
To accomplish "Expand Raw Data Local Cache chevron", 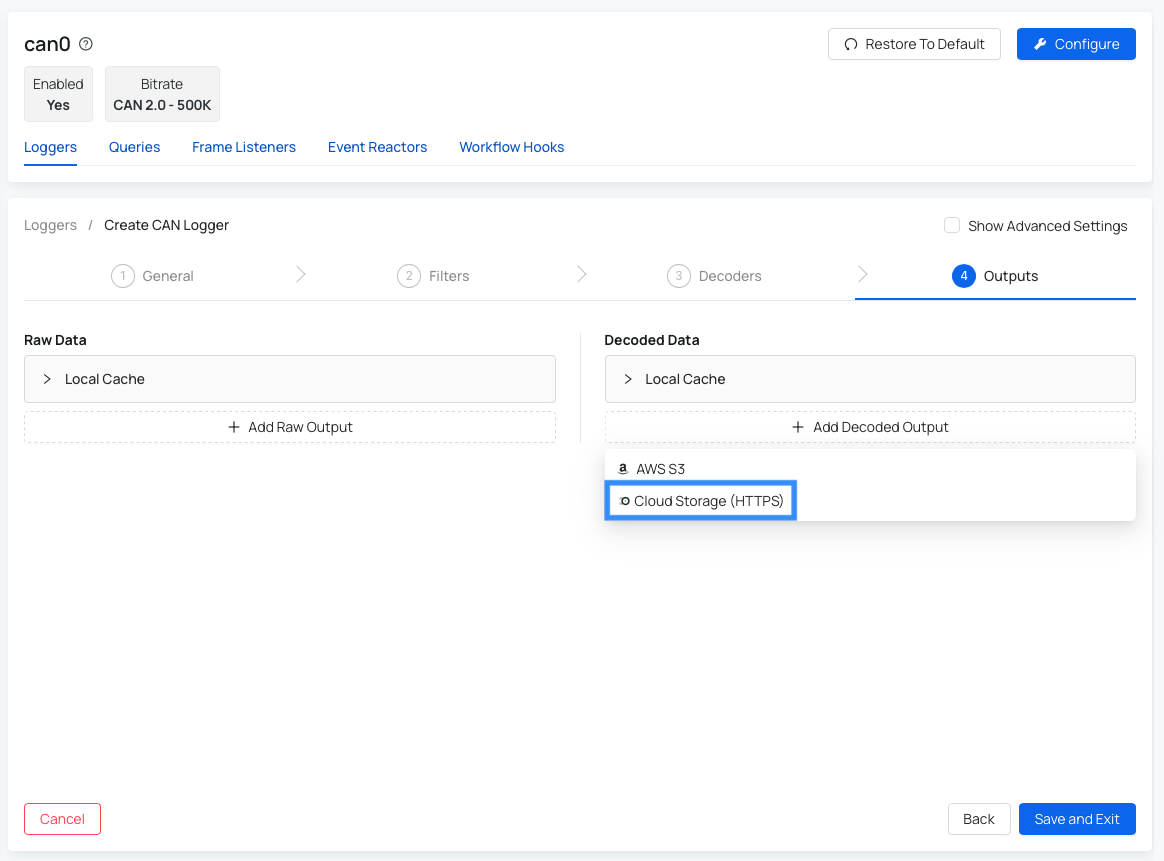I will (x=47, y=379).
